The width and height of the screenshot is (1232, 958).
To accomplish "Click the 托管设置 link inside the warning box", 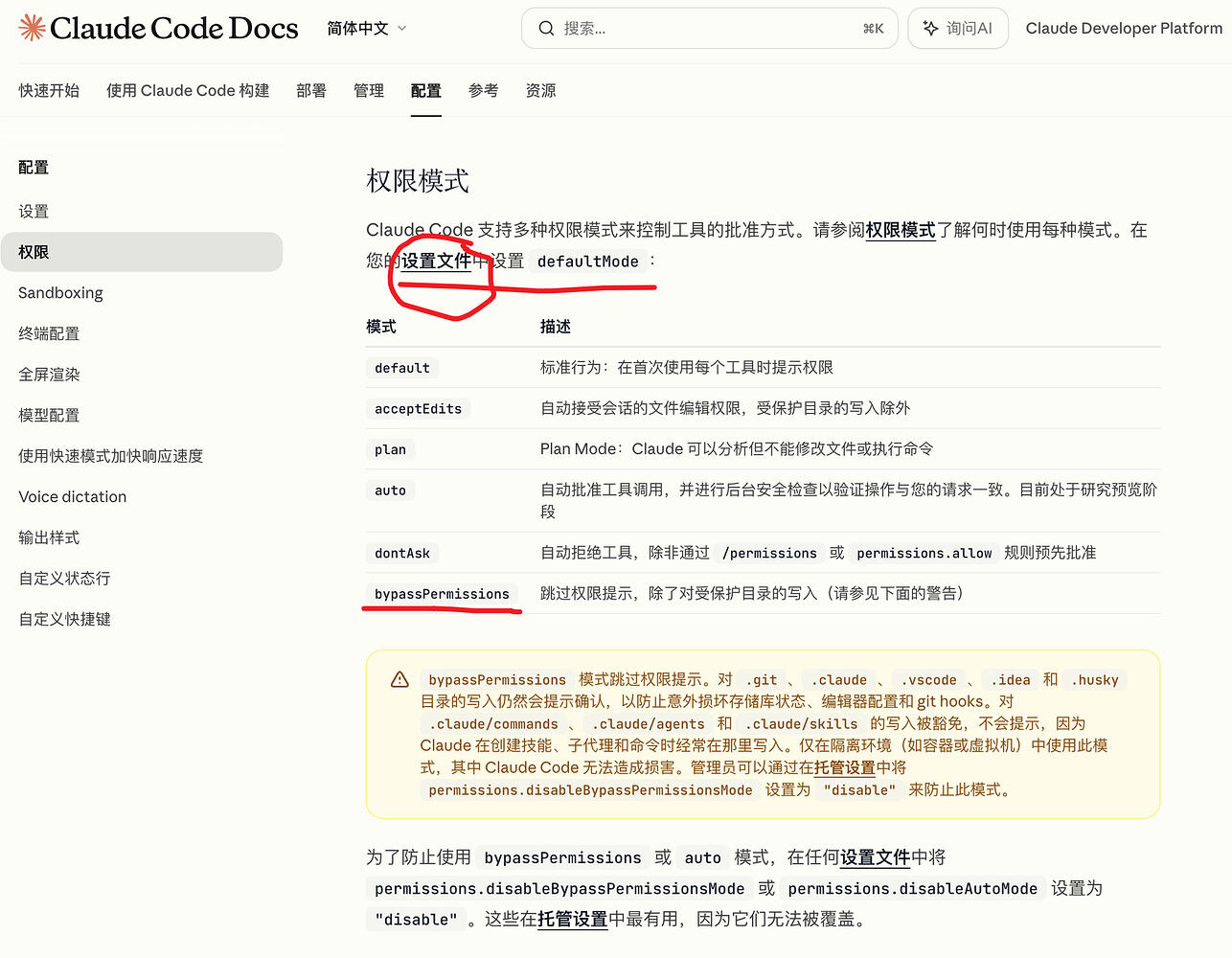I will click(x=845, y=767).
